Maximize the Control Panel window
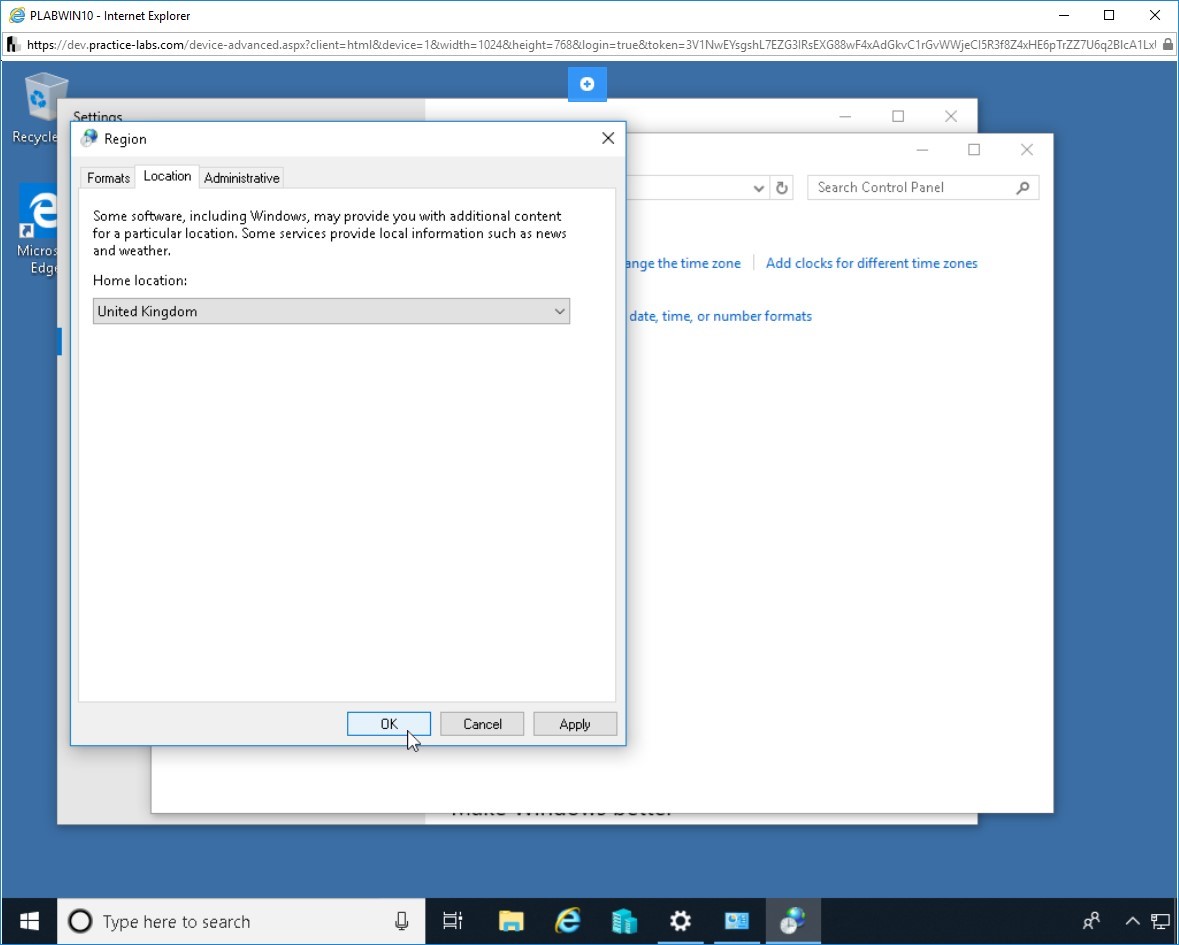Screen dimensions: 1179x945 click(974, 150)
